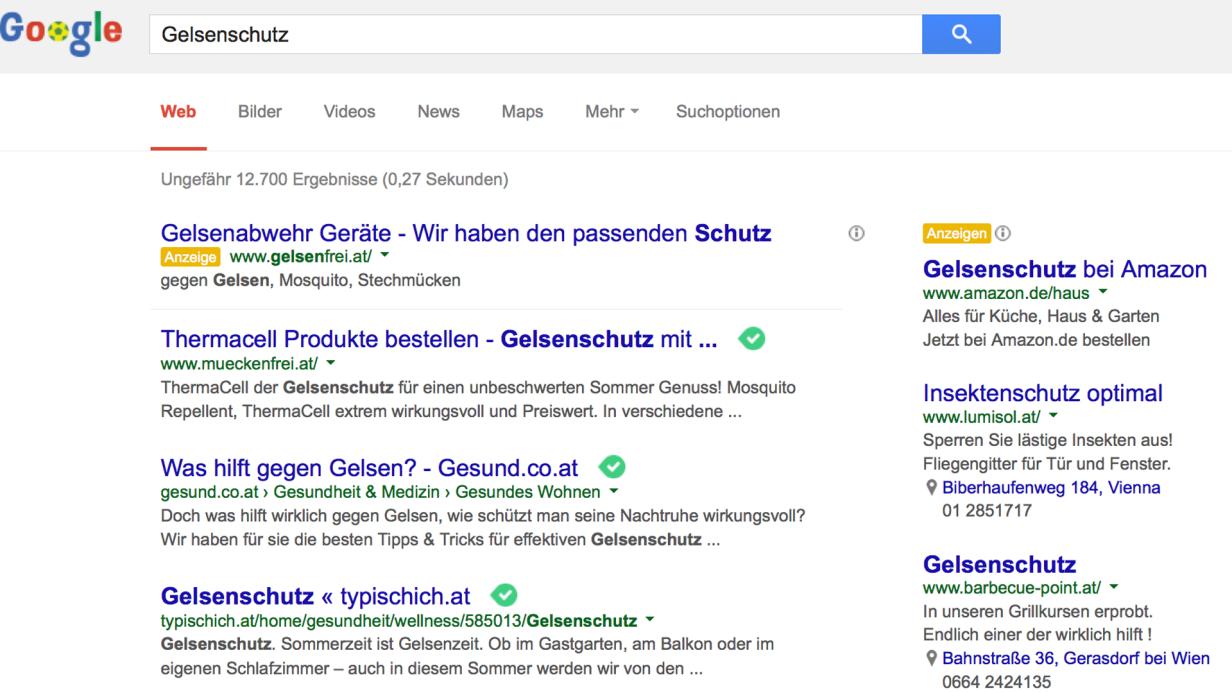This screenshot has width=1232, height=693.
Task: Expand dropdown arrow next to www.mueckenfrei.at
Action: pyautogui.click(x=330, y=364)
